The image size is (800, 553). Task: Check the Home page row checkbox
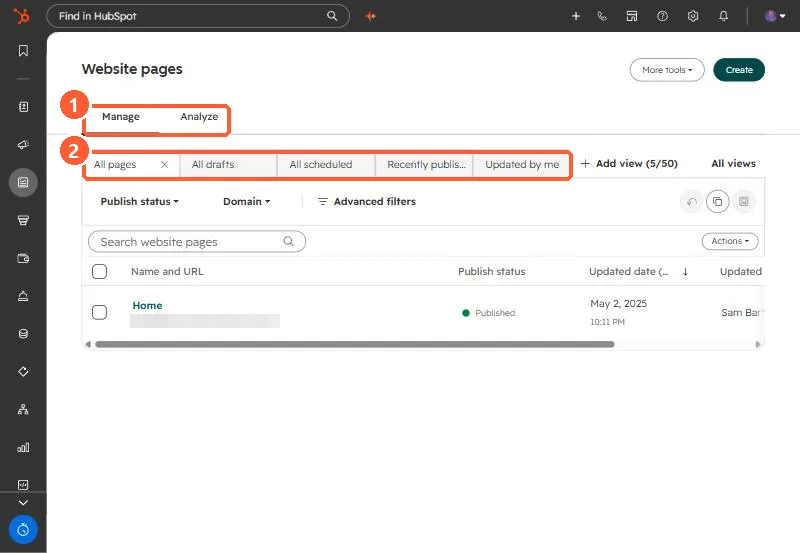(x=99, y=312)
